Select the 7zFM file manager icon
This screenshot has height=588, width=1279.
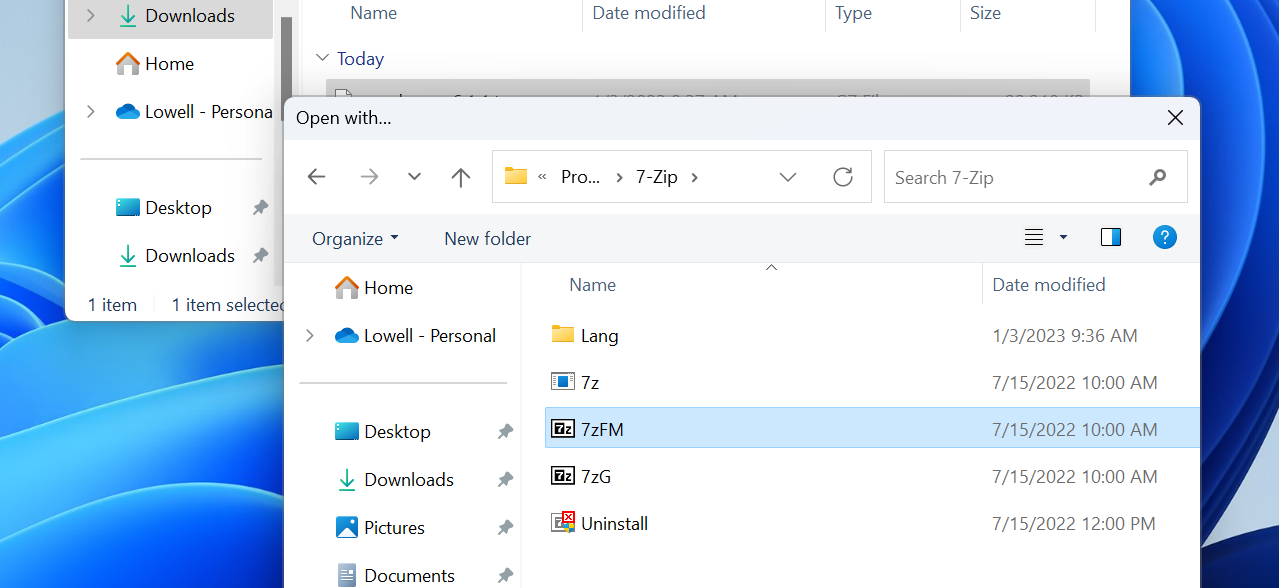tap(562, 429)
